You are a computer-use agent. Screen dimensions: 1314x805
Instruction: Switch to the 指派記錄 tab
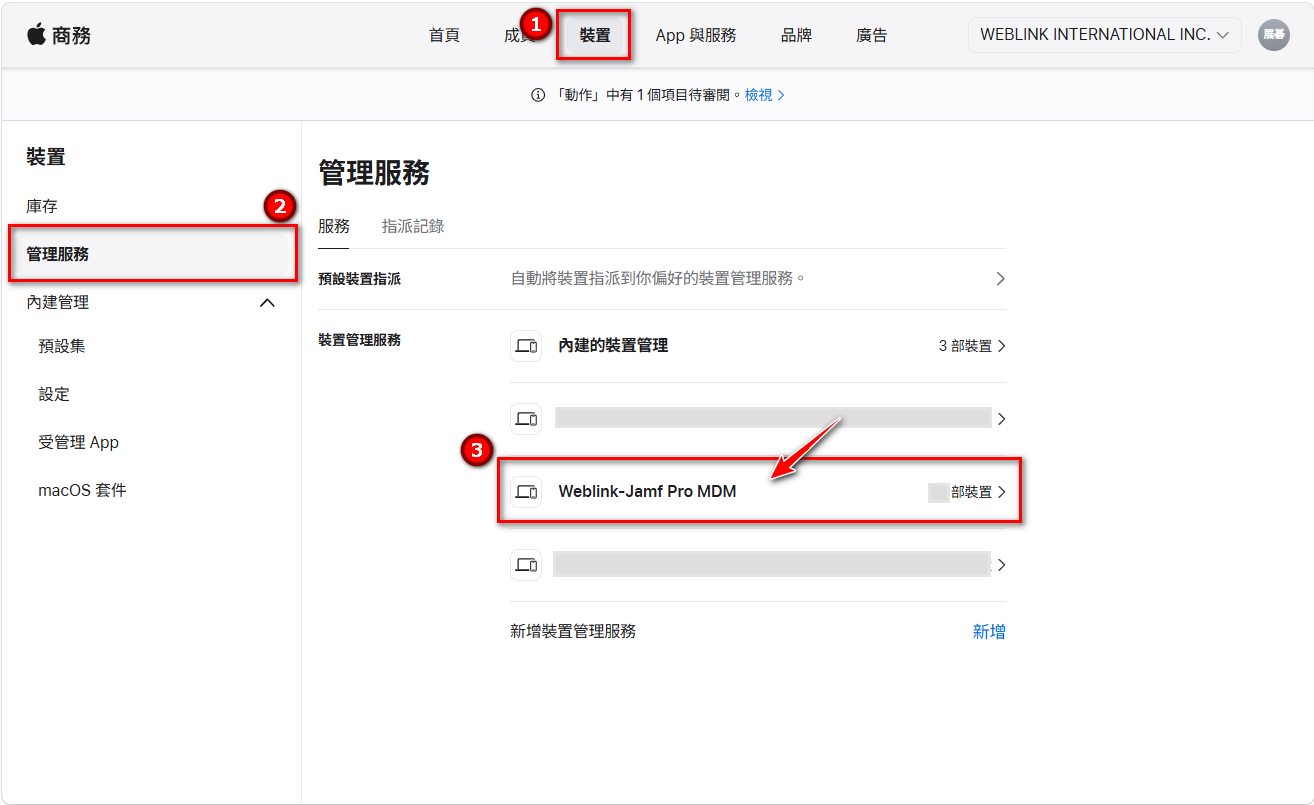coord(413,226)
